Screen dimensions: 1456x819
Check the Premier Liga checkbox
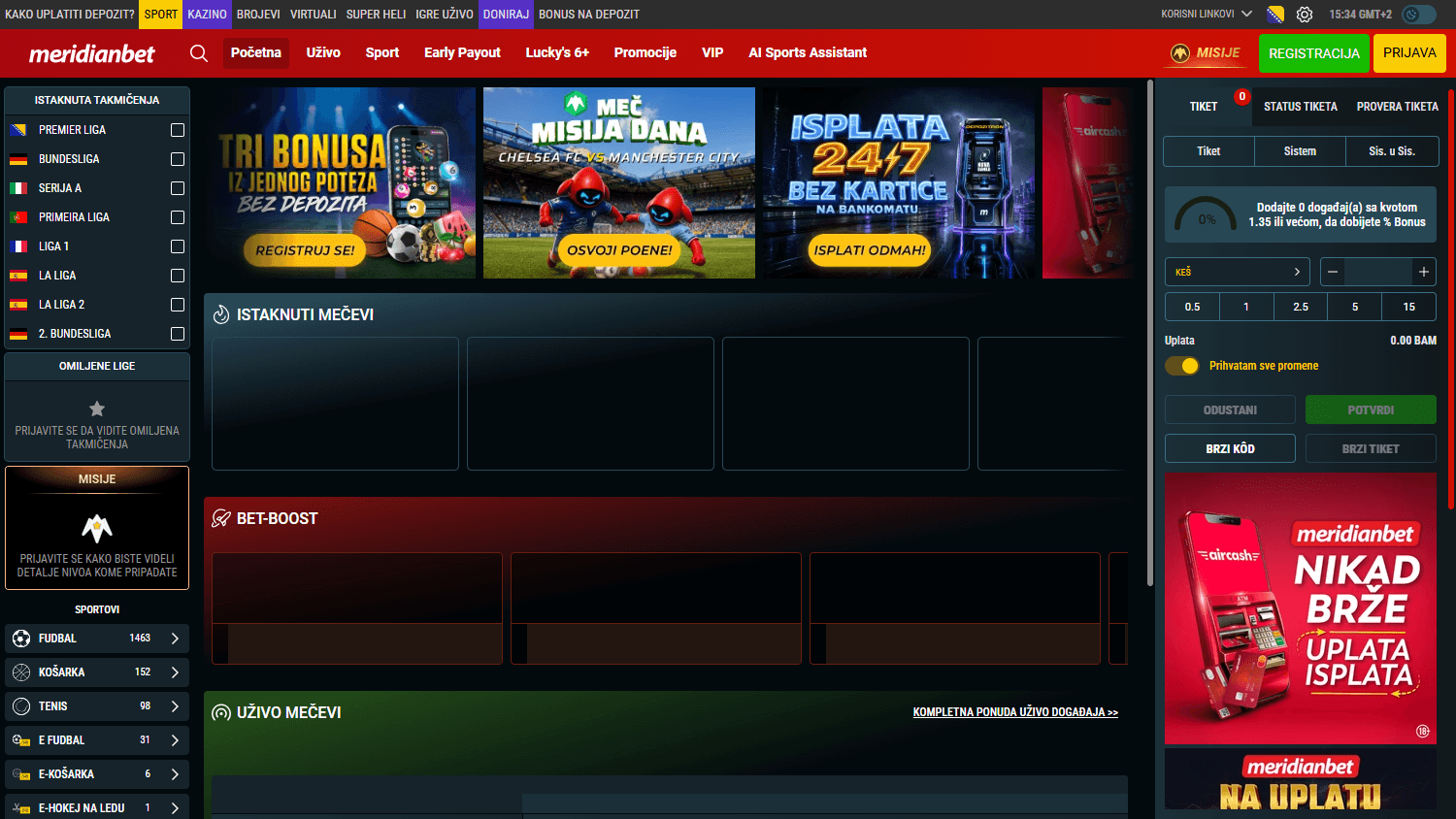178,130
